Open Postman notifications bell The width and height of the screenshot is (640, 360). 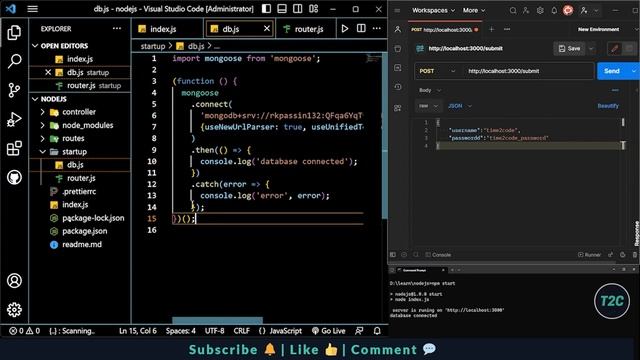[554, 11]
